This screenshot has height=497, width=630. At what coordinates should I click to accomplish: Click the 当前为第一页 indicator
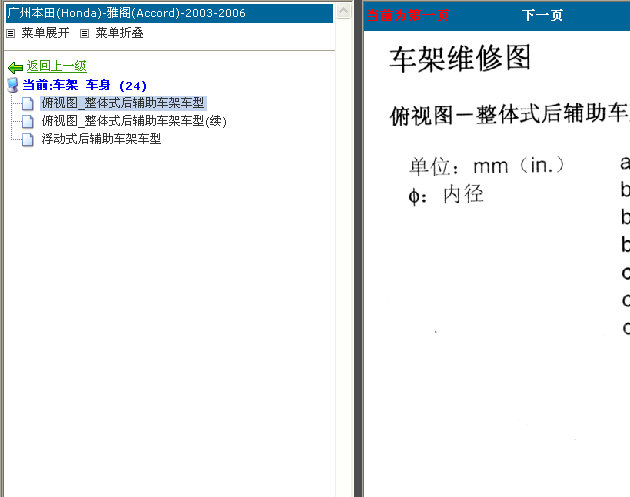pyautogui.click(x=407, y=15)
